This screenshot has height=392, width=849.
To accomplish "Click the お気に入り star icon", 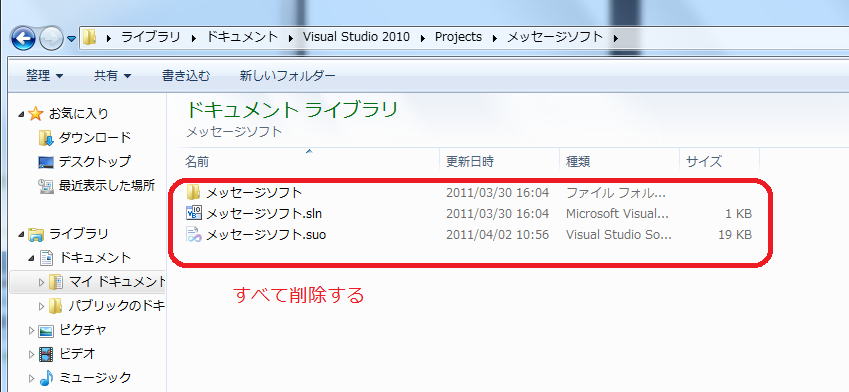I will pos(35,114).
